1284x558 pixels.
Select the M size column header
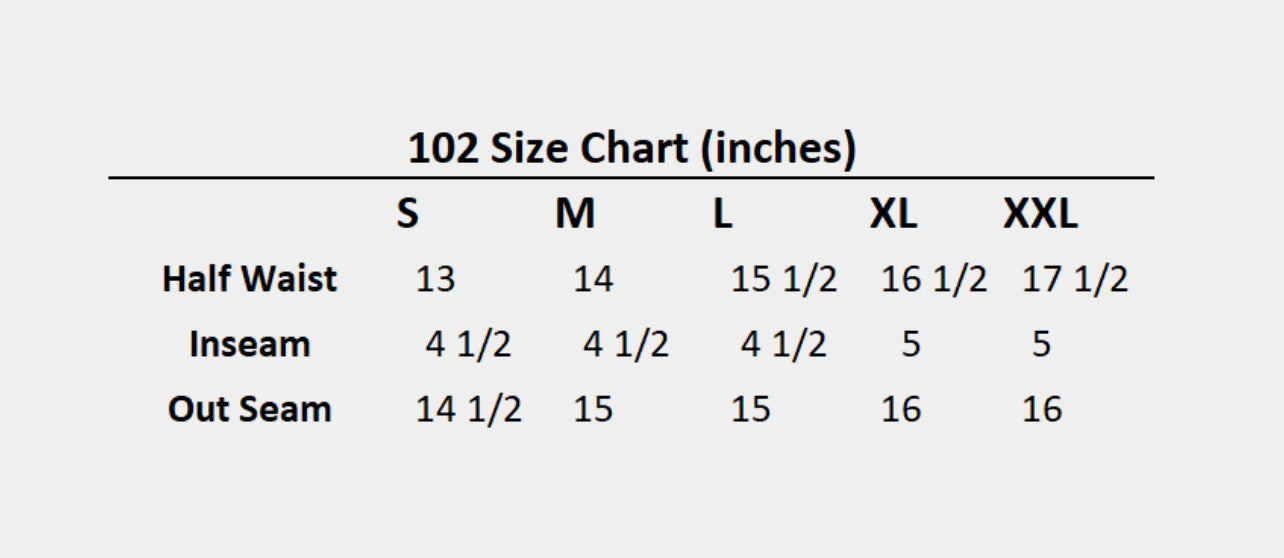(575, 214)
